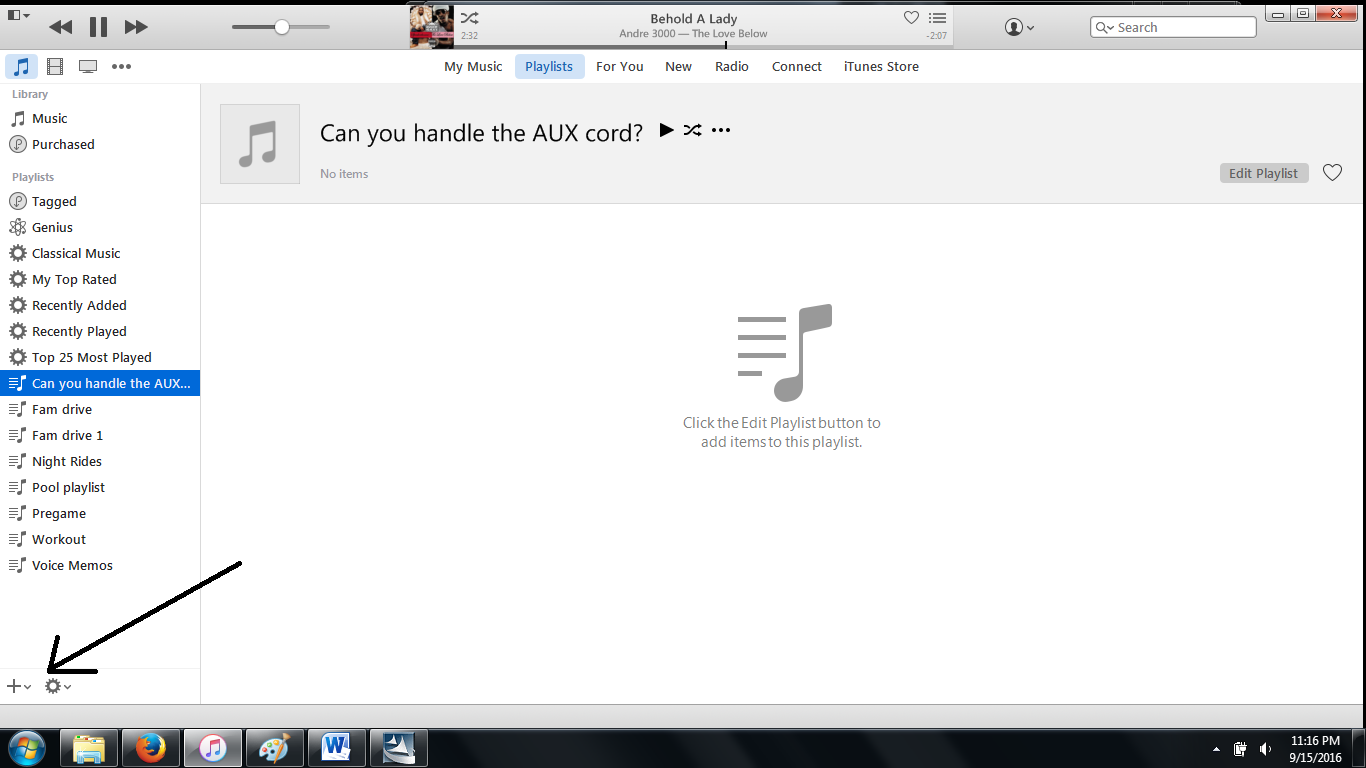This screenshot has height=768, width=1366.
Task: Select the Classical Music smart playlist
Action: tap(100, 253)
